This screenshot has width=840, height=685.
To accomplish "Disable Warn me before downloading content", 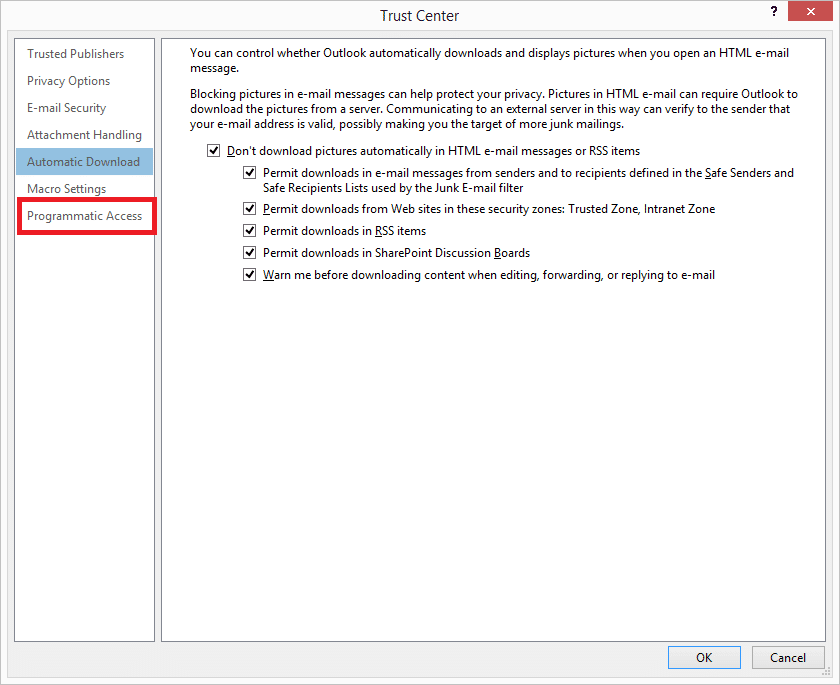I will click(x=250, y=274).
